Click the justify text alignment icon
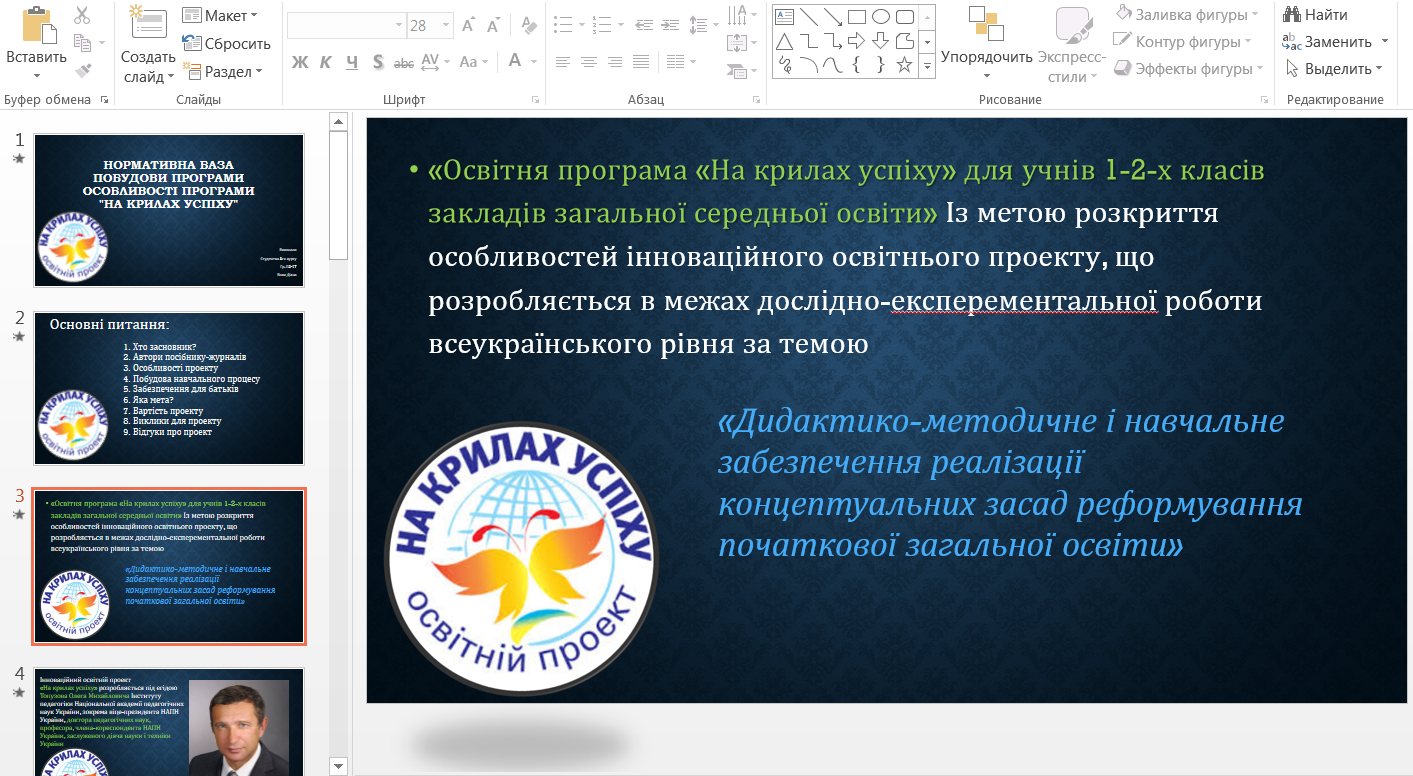The image size is (1413, 776). [x=641, y=62]
